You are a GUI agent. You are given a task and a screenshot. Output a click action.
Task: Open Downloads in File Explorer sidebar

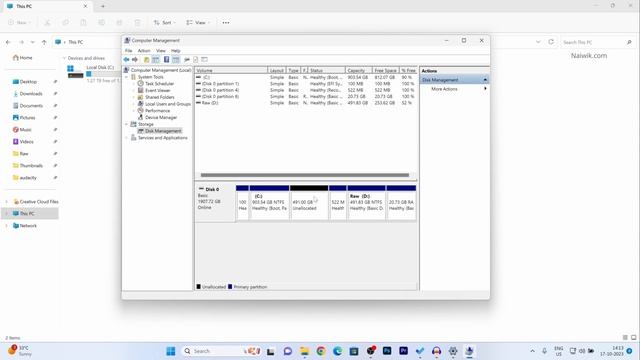31,94
